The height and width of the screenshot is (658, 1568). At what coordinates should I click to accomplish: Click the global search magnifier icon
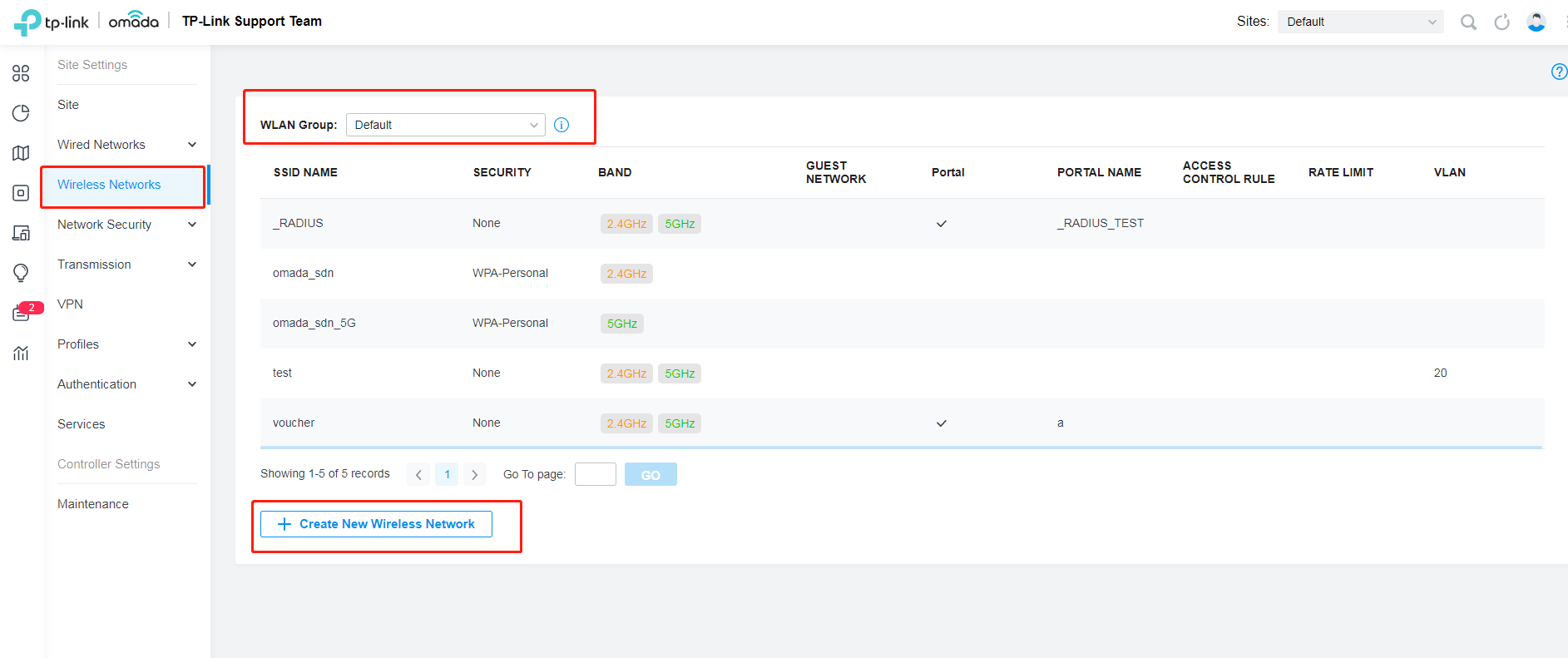coord(1468,22)
